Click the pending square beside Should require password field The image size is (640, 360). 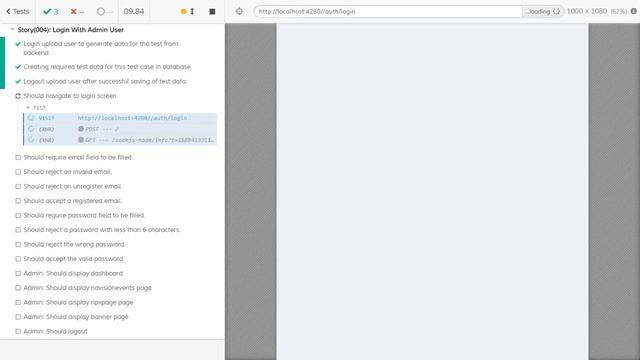click(18, 215)
